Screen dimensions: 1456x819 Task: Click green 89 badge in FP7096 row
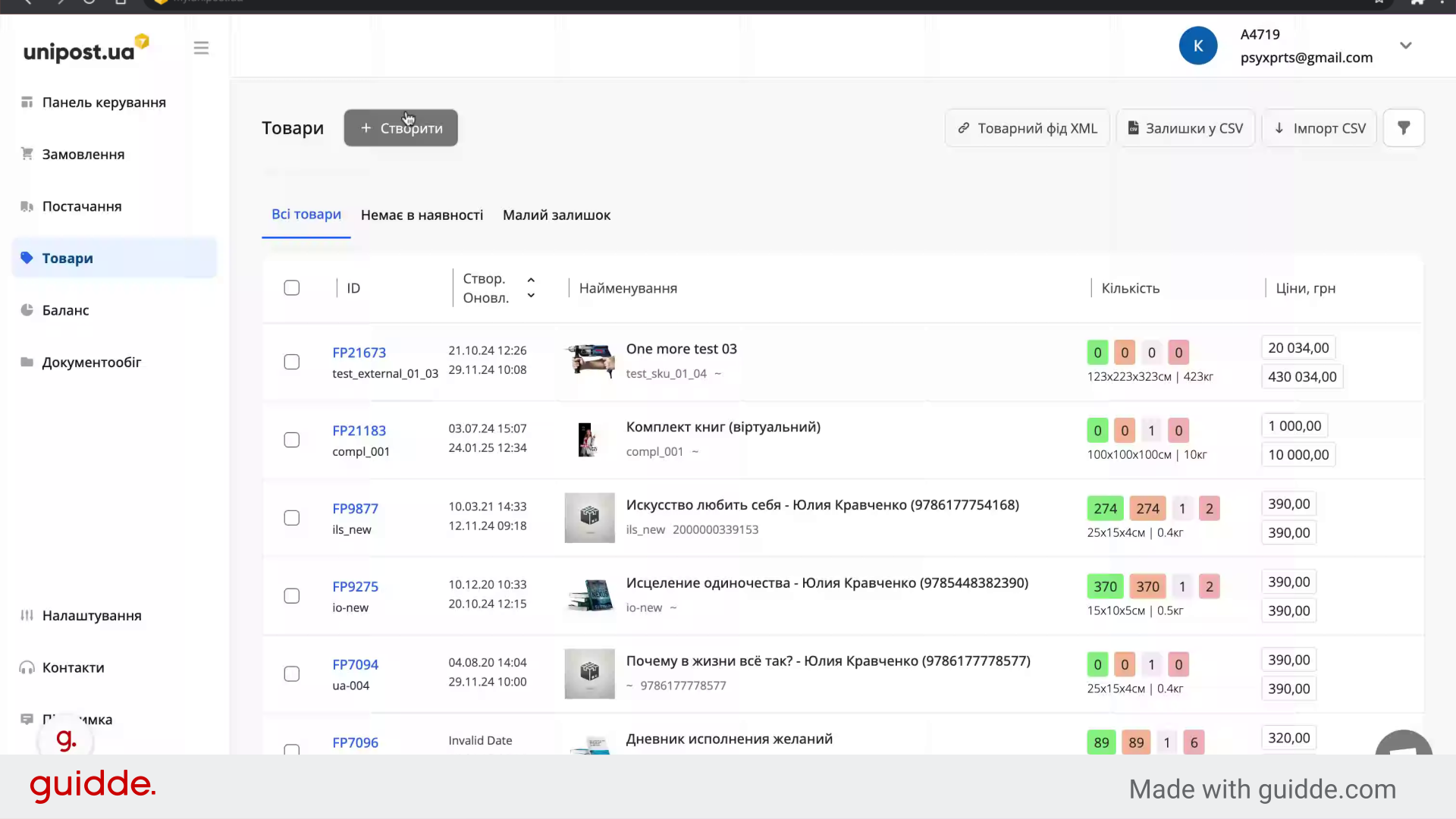point(1102,743)
